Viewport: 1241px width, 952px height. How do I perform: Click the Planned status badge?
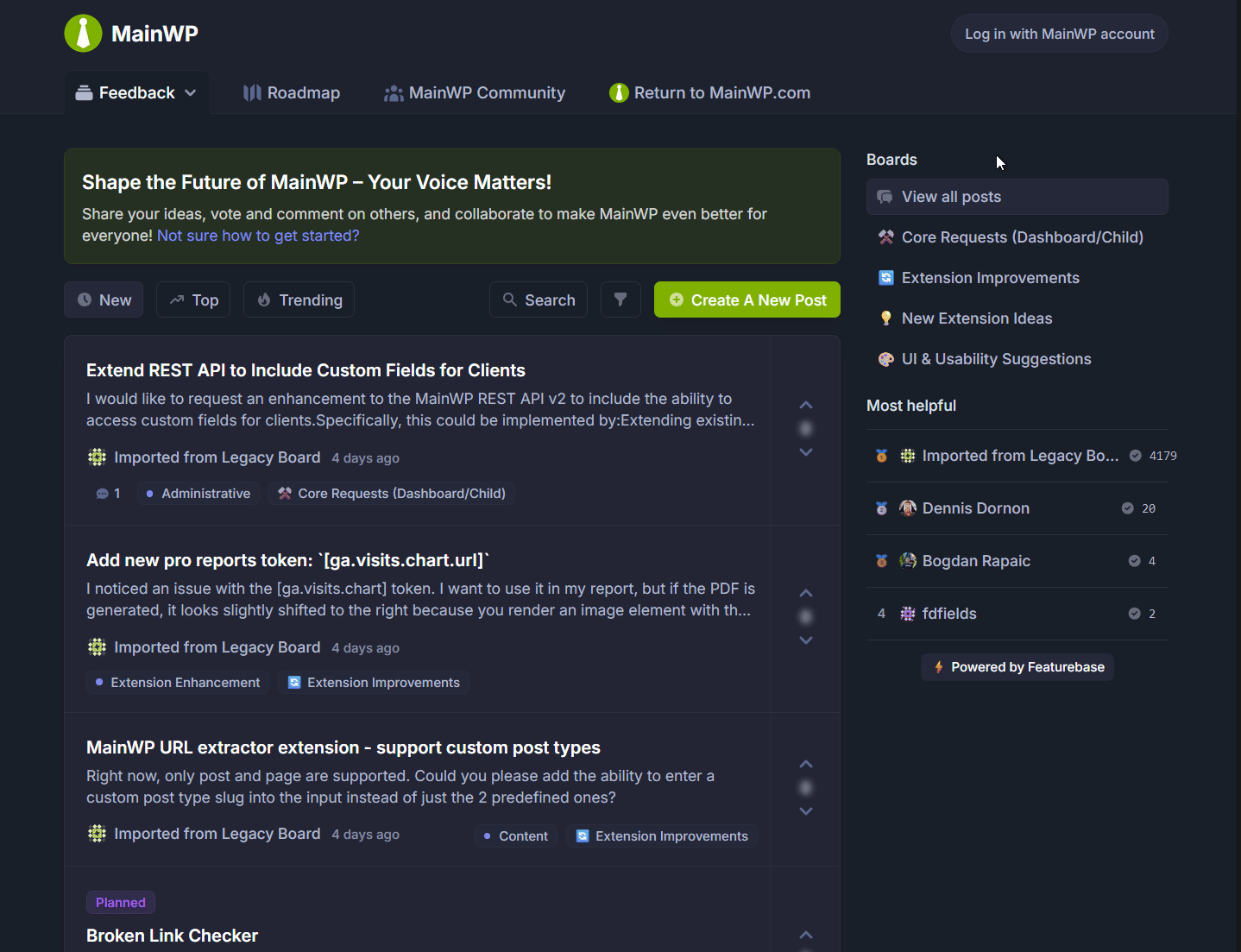pyautogui.click(x=121, y=903)
